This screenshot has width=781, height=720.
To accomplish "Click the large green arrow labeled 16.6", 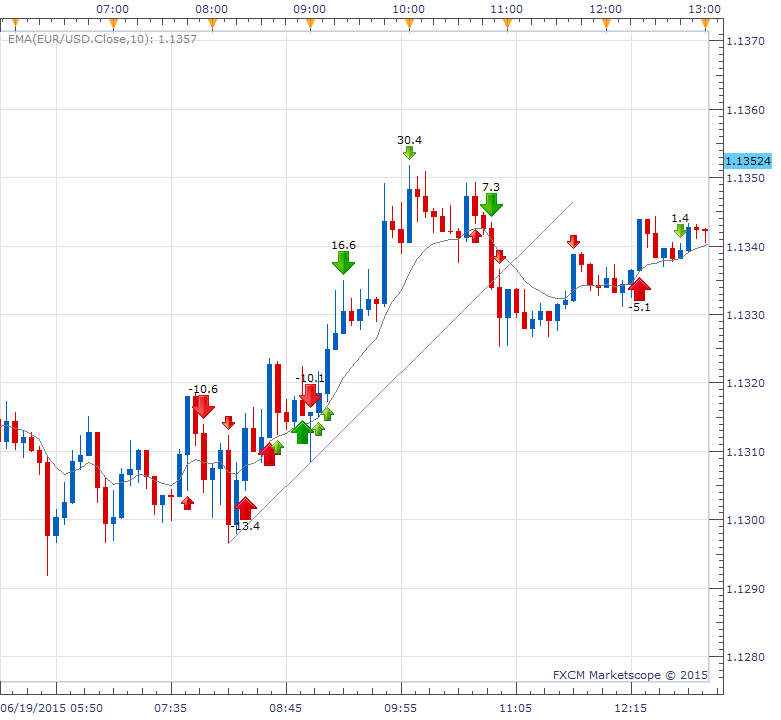I will tap(343, 263).
